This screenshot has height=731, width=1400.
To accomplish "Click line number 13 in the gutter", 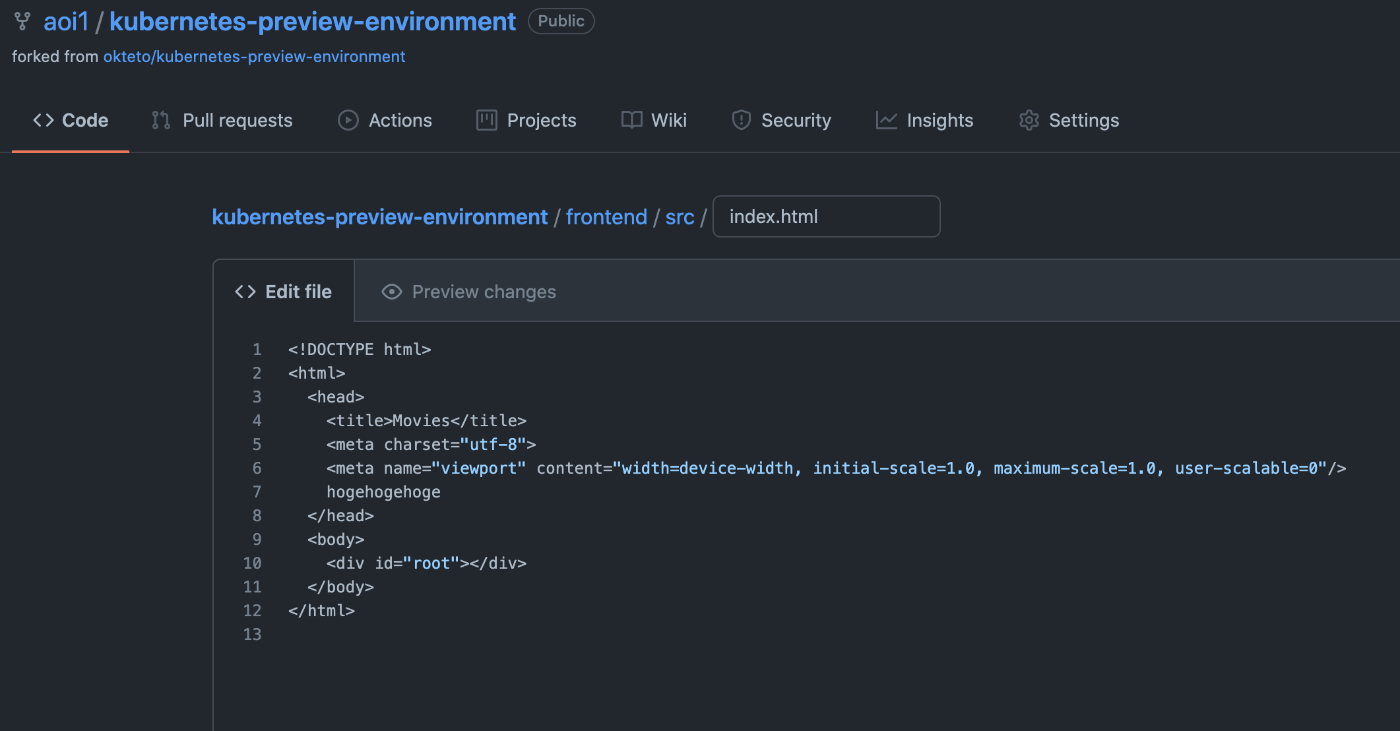I will click(x=252, y=635).
